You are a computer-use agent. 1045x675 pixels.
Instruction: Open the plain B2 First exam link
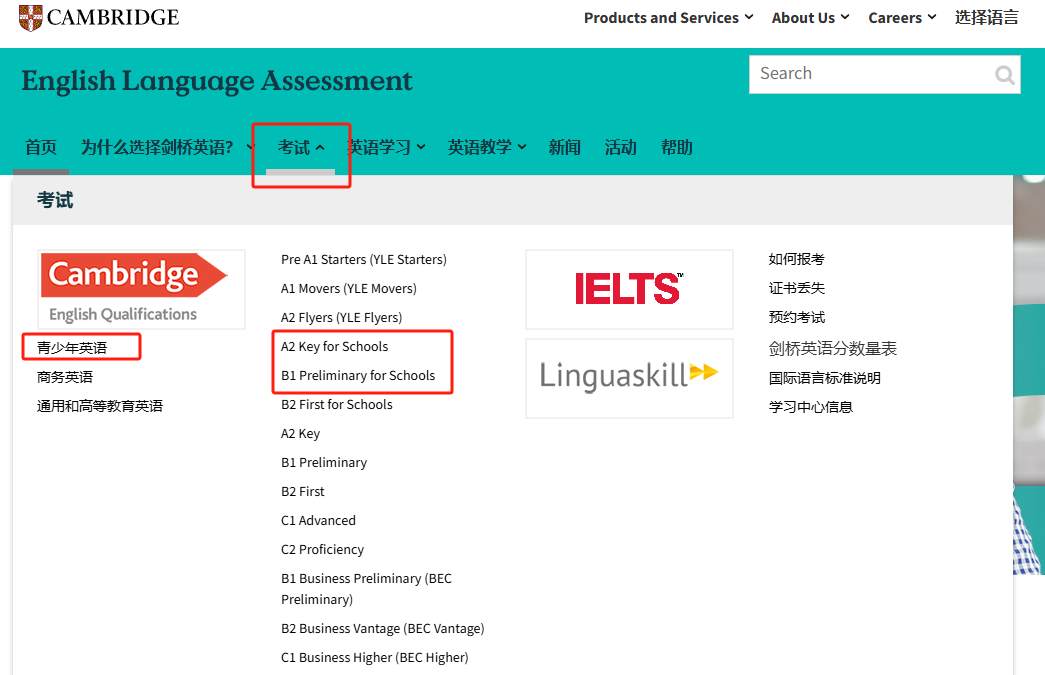303,492
